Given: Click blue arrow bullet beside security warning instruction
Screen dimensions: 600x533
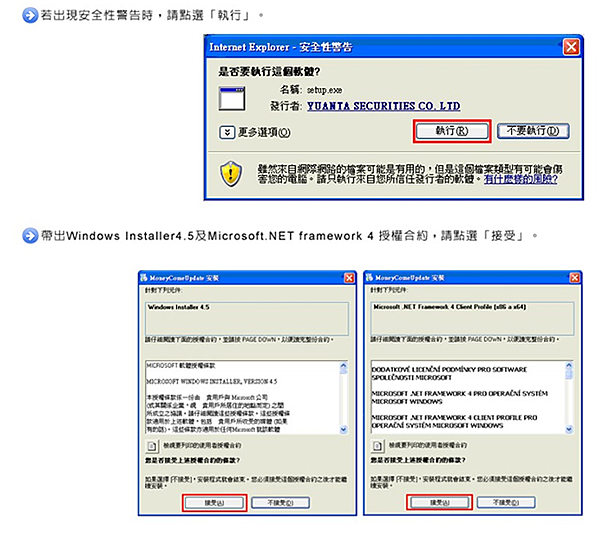Looking at the screenshot, I should 30,15.
